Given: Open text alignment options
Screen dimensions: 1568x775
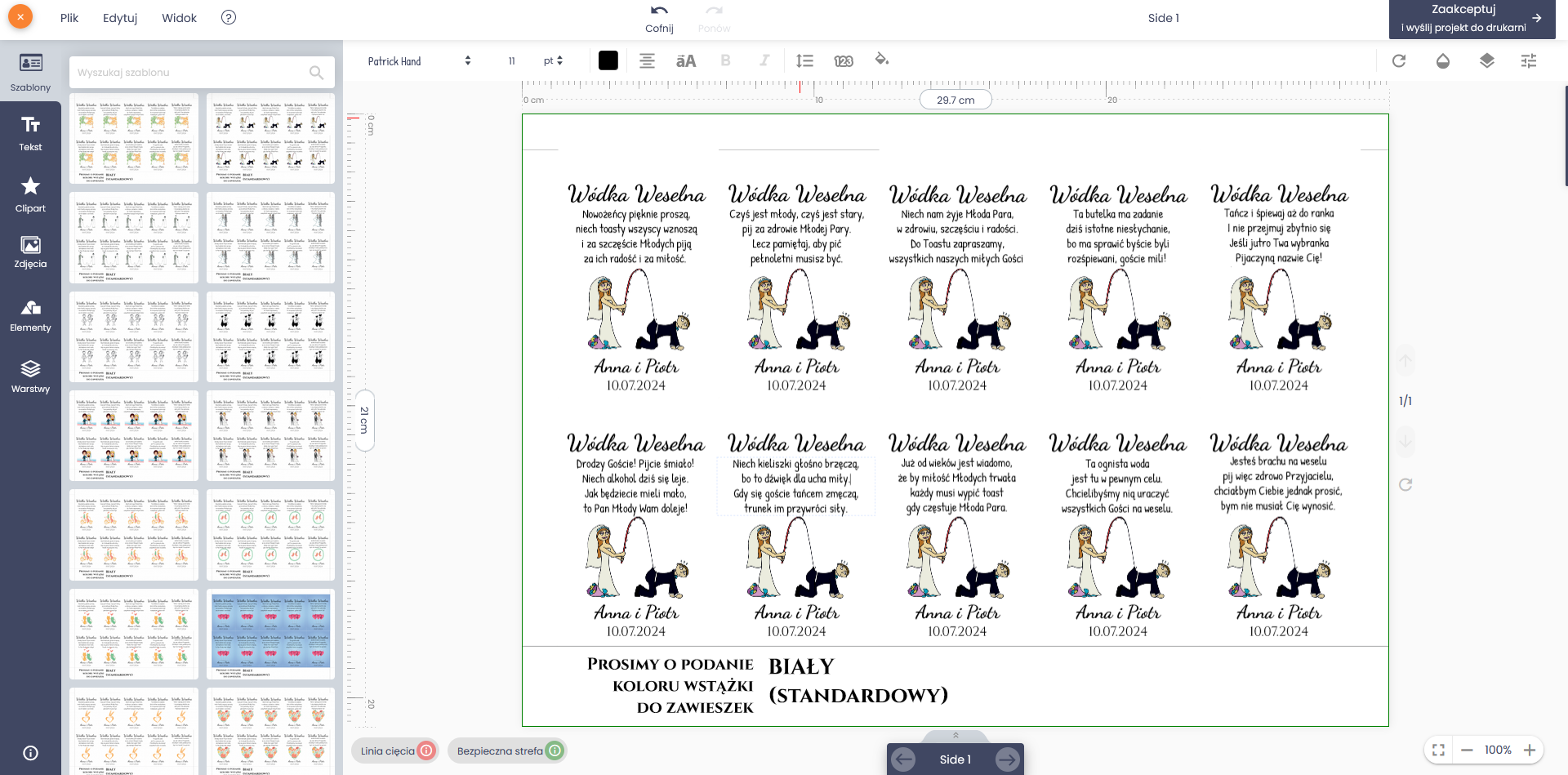Looking at the screenshot, I should tap(647, 60).
